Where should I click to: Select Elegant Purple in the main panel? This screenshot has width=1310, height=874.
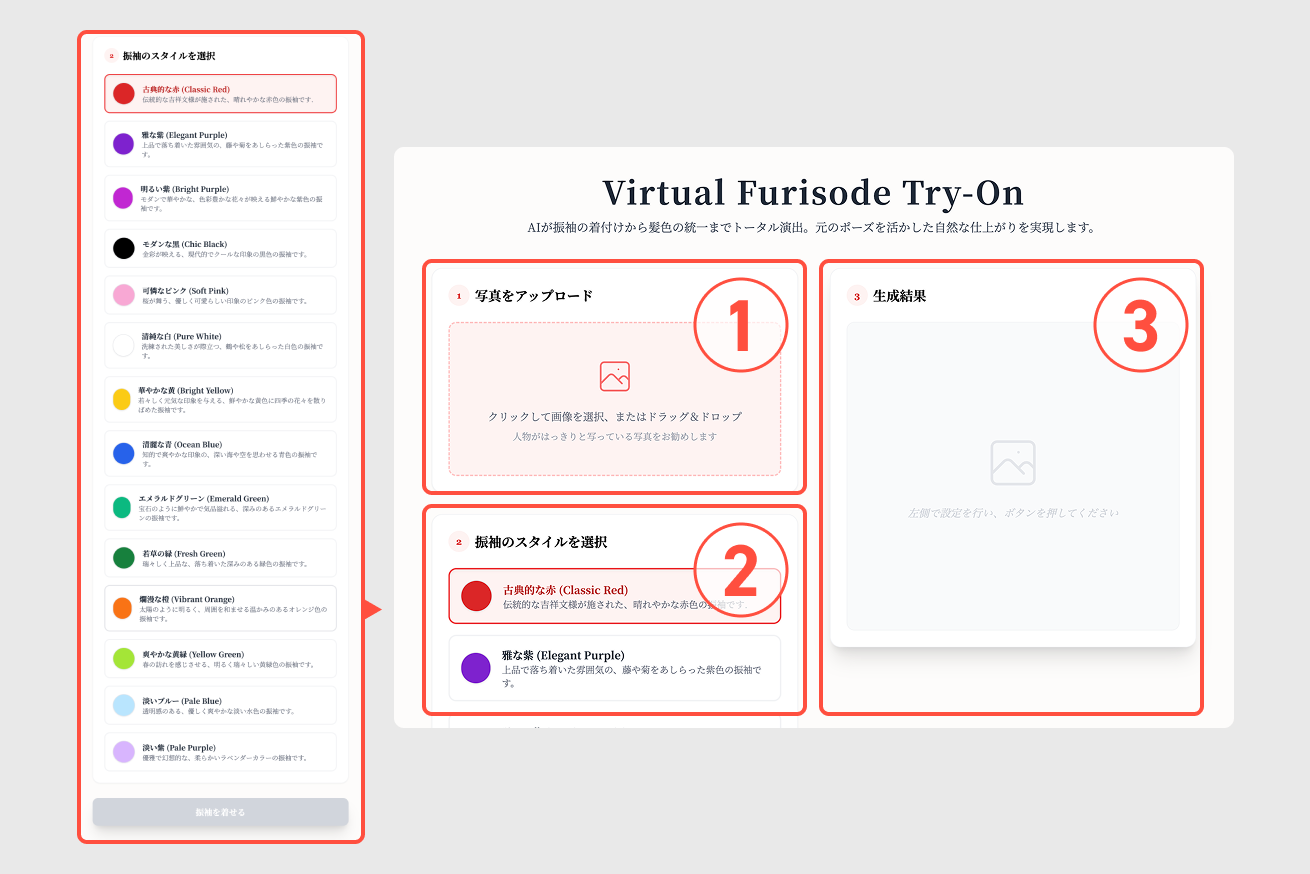[x=614, y=667]
